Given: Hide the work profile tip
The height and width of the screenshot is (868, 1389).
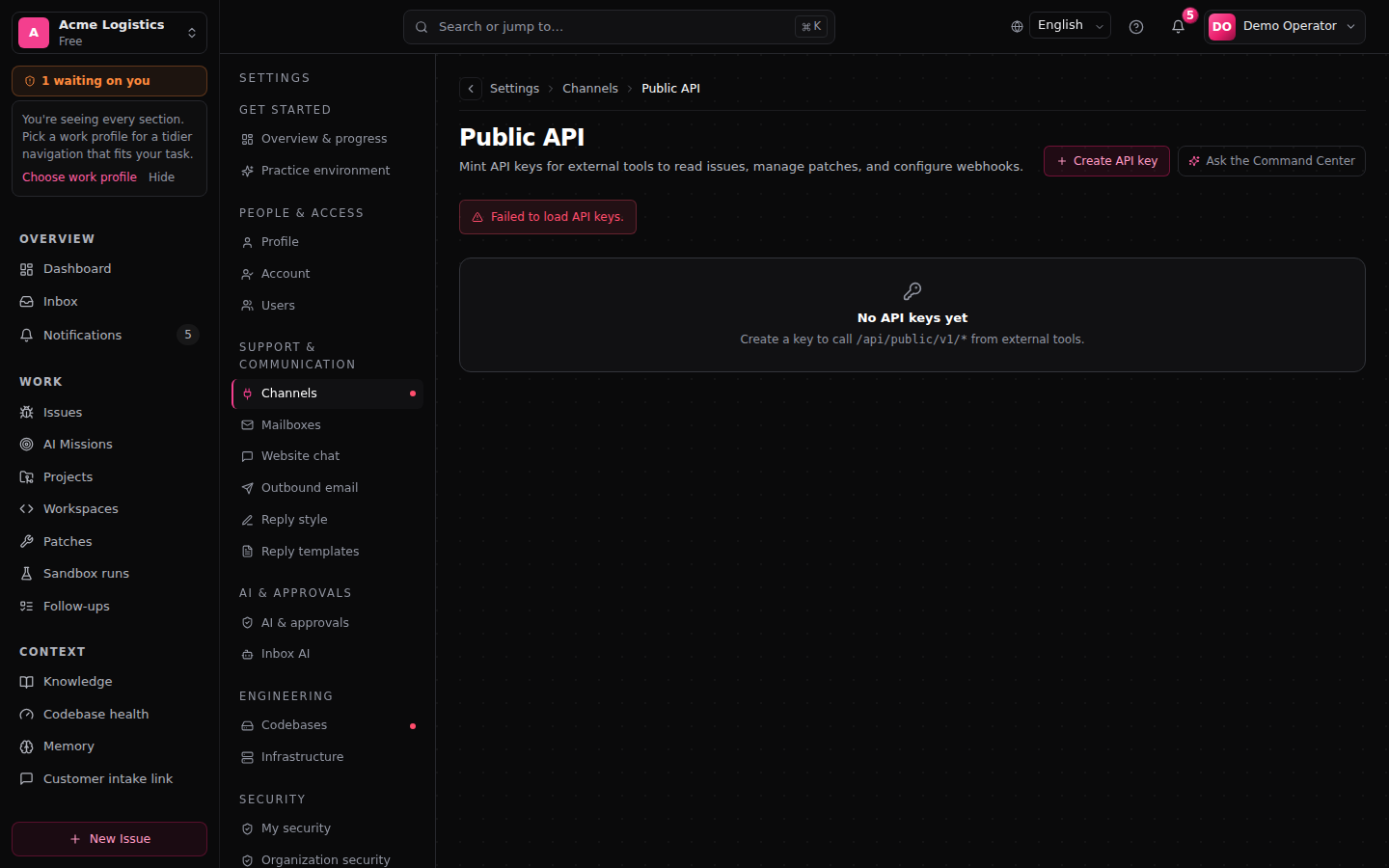Looking at the screenshot, I should pyautogui.click(x=161, y=177).
